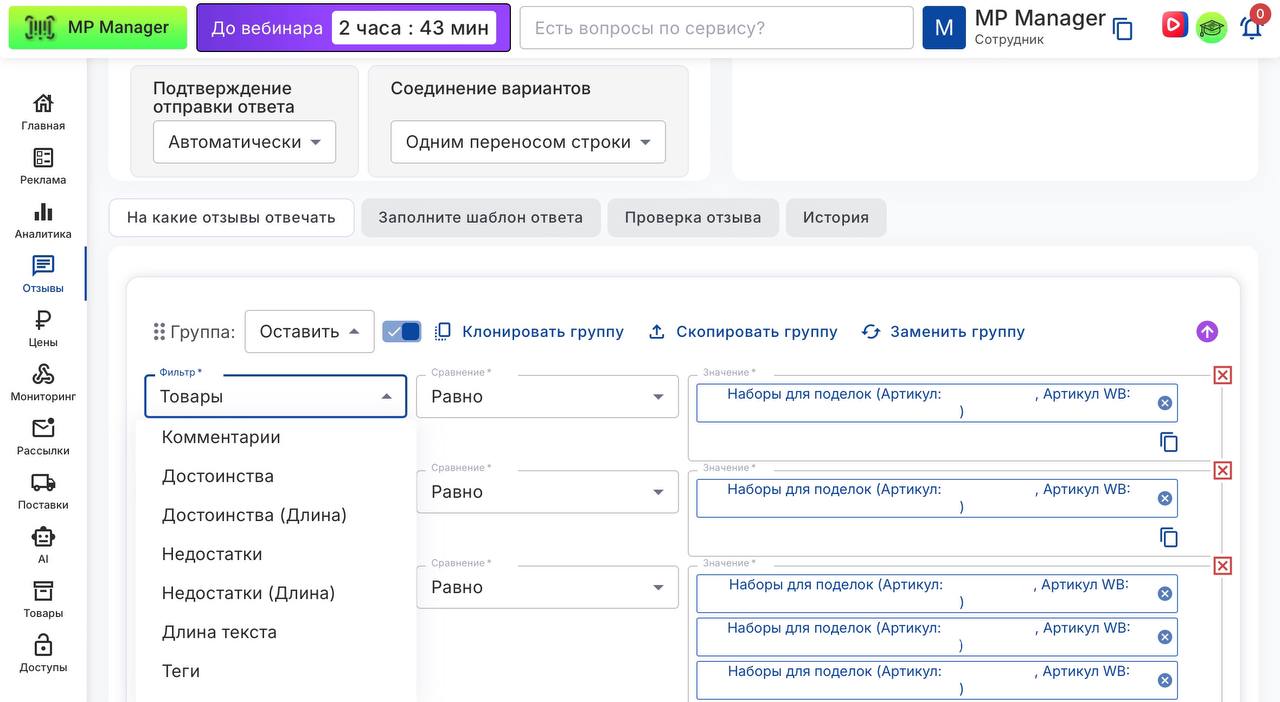Open the История tab
This screenshot has width=1280, height=702.
pos(835,217)
